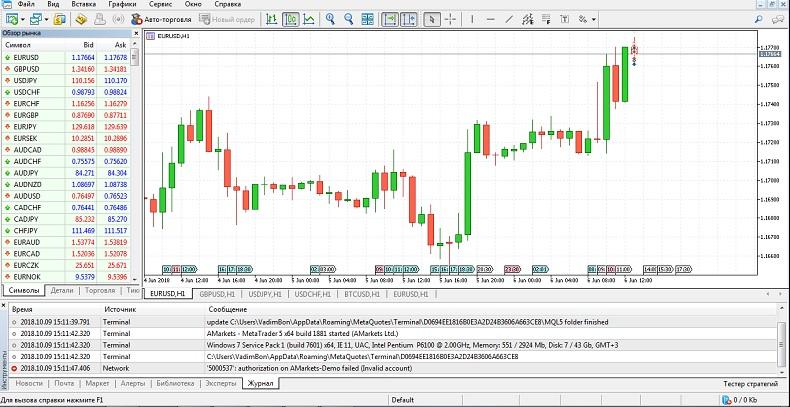Click the journal panel vertical scrollbar
The image size is (790, 407).
[783, 340]
